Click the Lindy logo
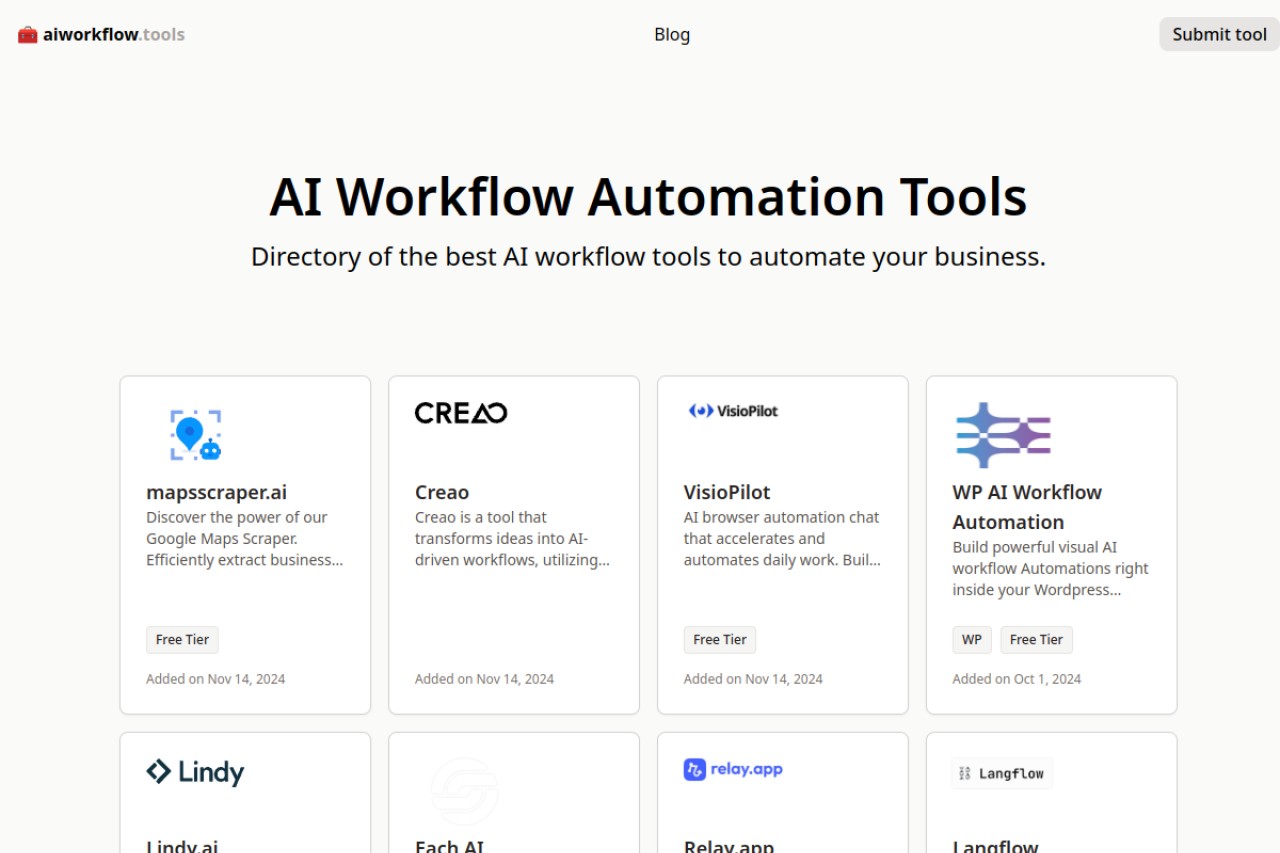Image resolution: width=1280 pixels, height=853 pixels. point(195,772)
